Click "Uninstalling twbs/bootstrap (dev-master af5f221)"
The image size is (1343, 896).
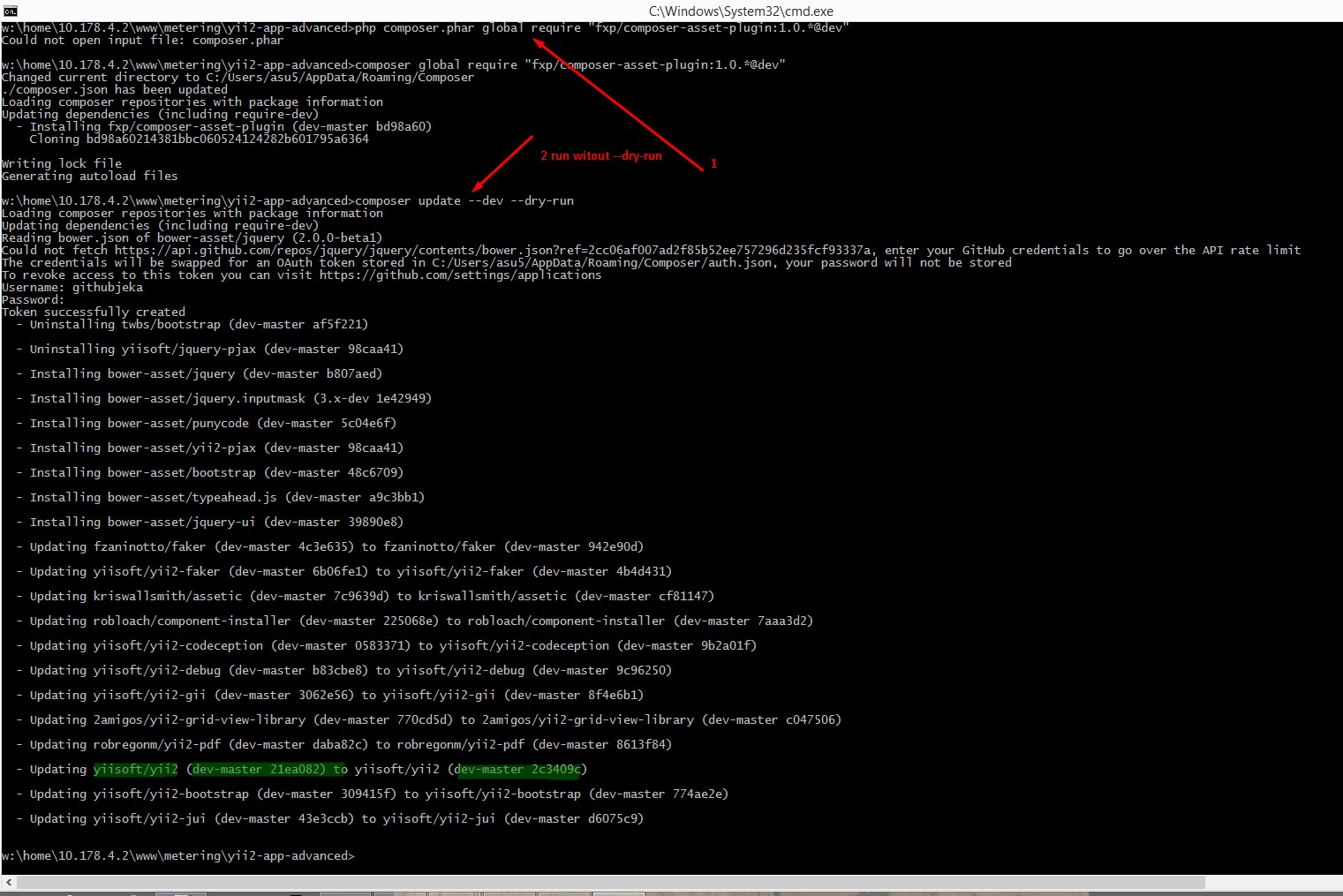point(200,324)
